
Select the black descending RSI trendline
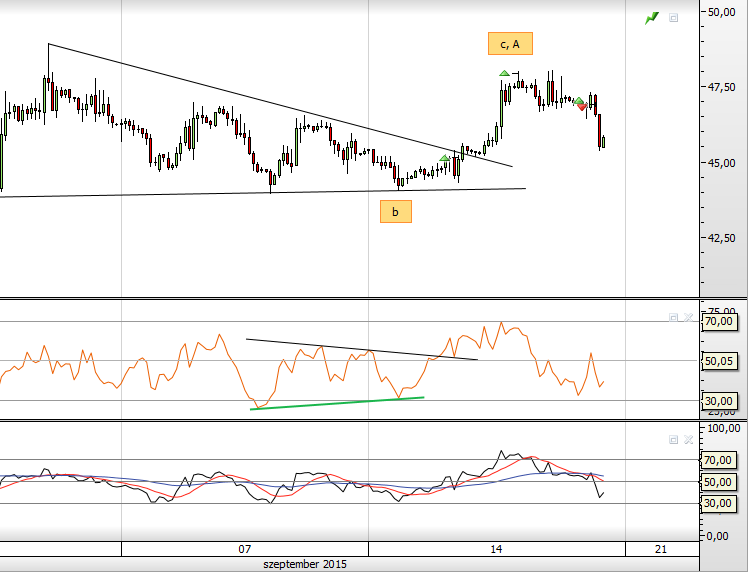point(362,349)
